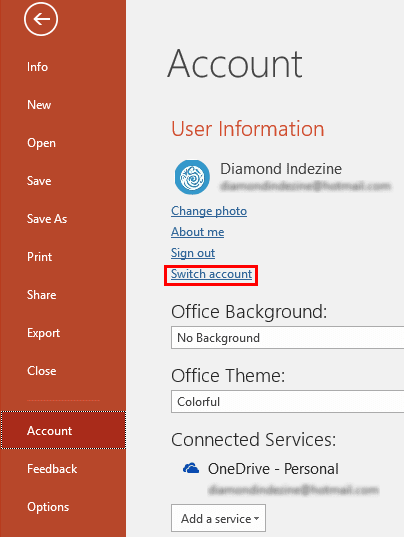This screenshot has height=537, width=404.
Task: Select Export in the sidebar
Action: 43,333
